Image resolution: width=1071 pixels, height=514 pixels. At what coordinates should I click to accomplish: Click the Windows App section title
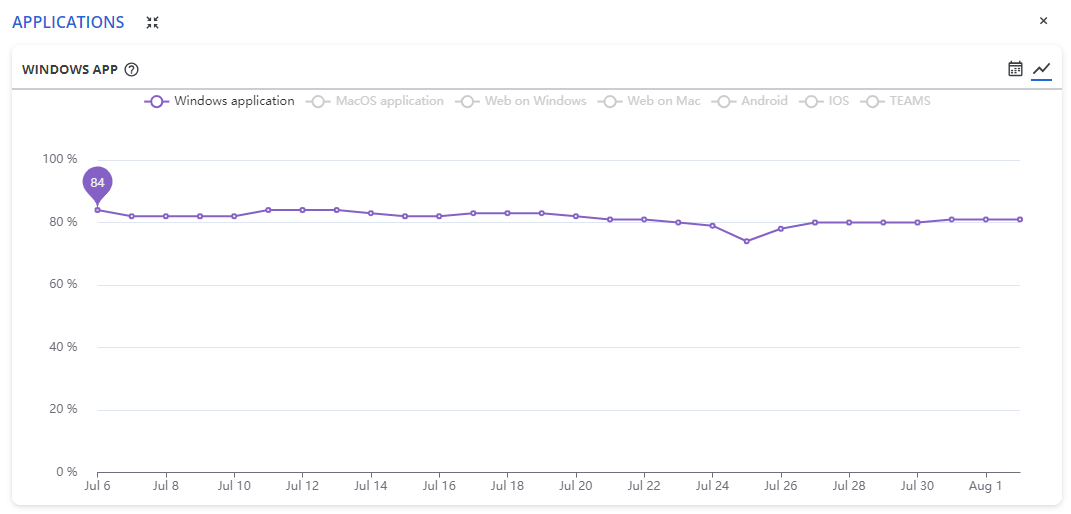pos(70,70)
